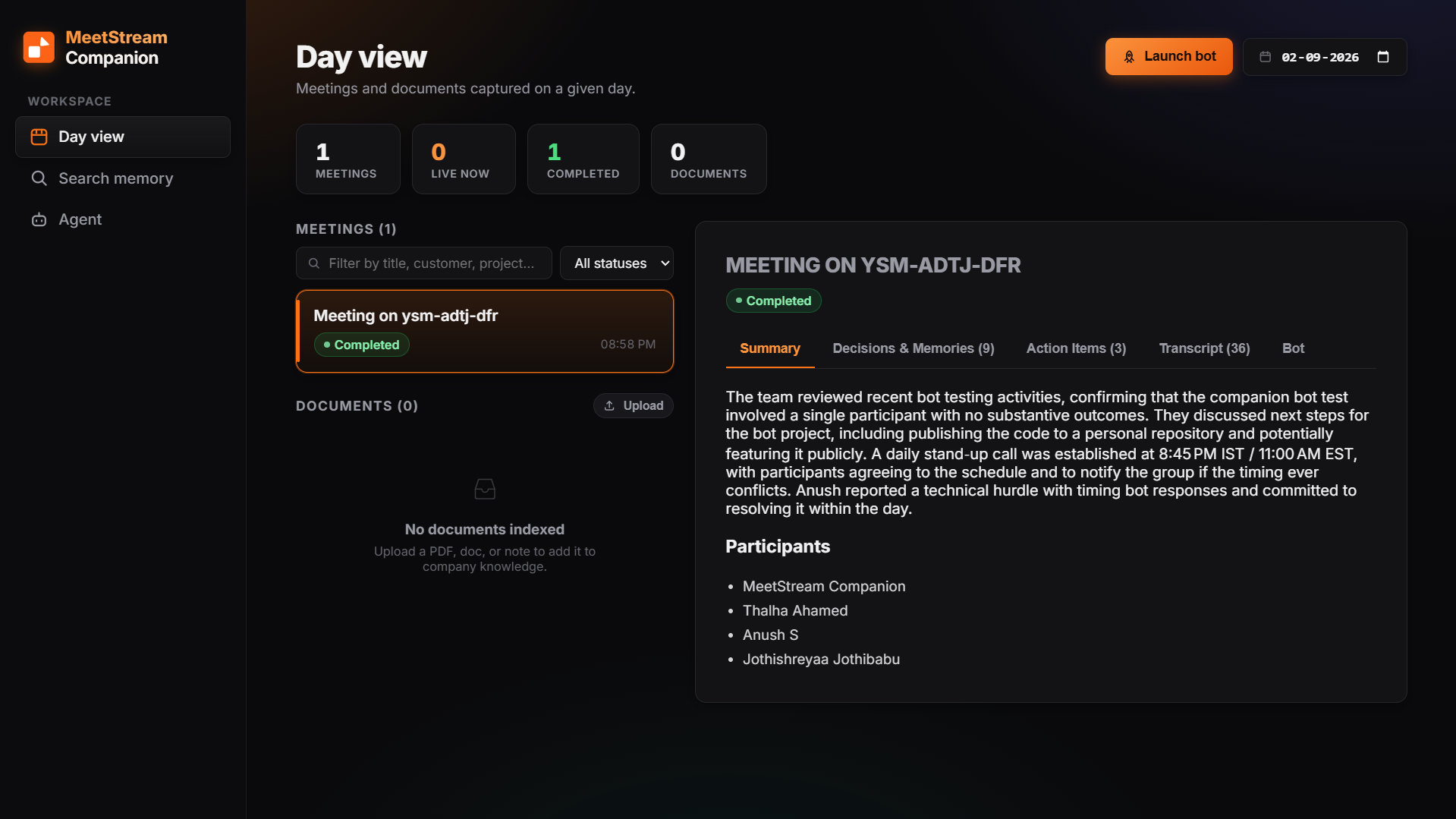Click the MEETINGS (1) section heading
The image size is (1456, 819).
coord(346,229)
